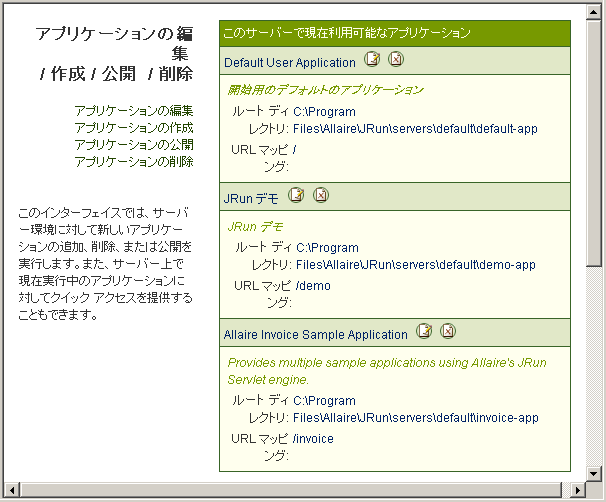The height and width of the screenshot is (502, 606).
Task: Click edit icon for Default User Application
Action: point(372,59)
